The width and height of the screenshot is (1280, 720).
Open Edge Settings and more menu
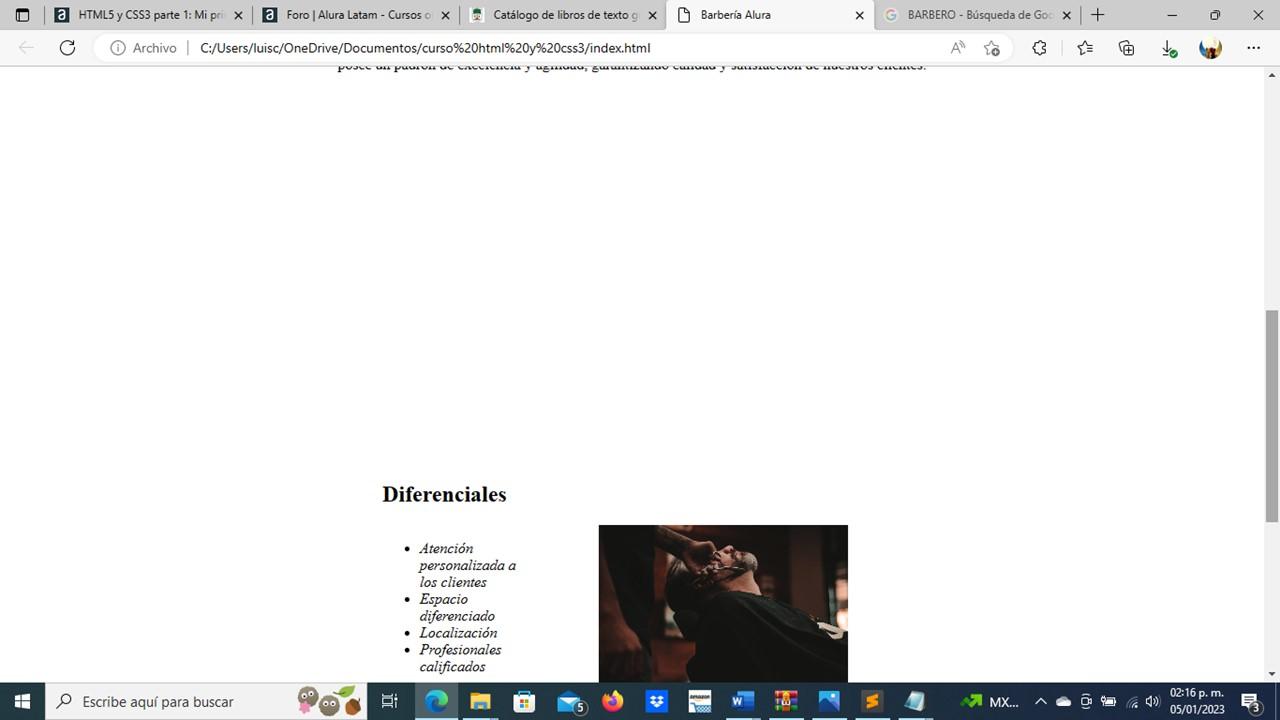pyautogui.click(x=1254, y=48)
